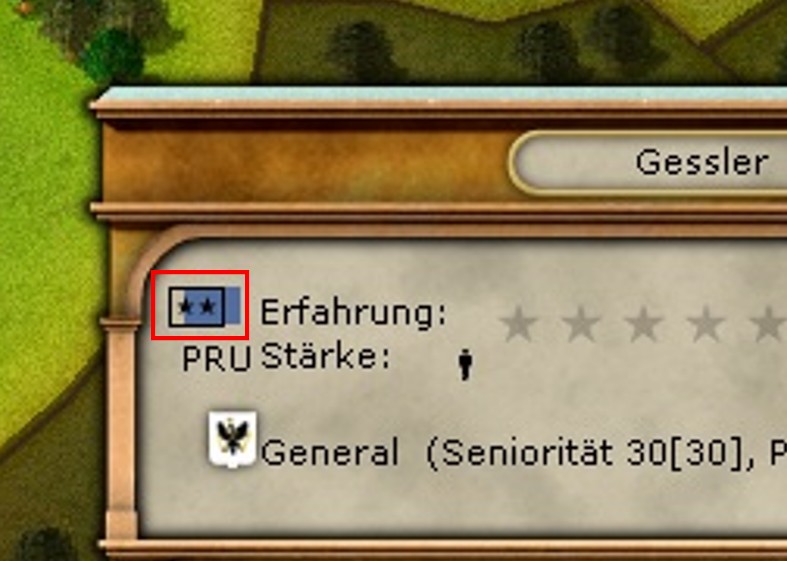Select the third grey experience star
Image resolution: width=787 pixels, height=561 pixels.
point(643,324)
